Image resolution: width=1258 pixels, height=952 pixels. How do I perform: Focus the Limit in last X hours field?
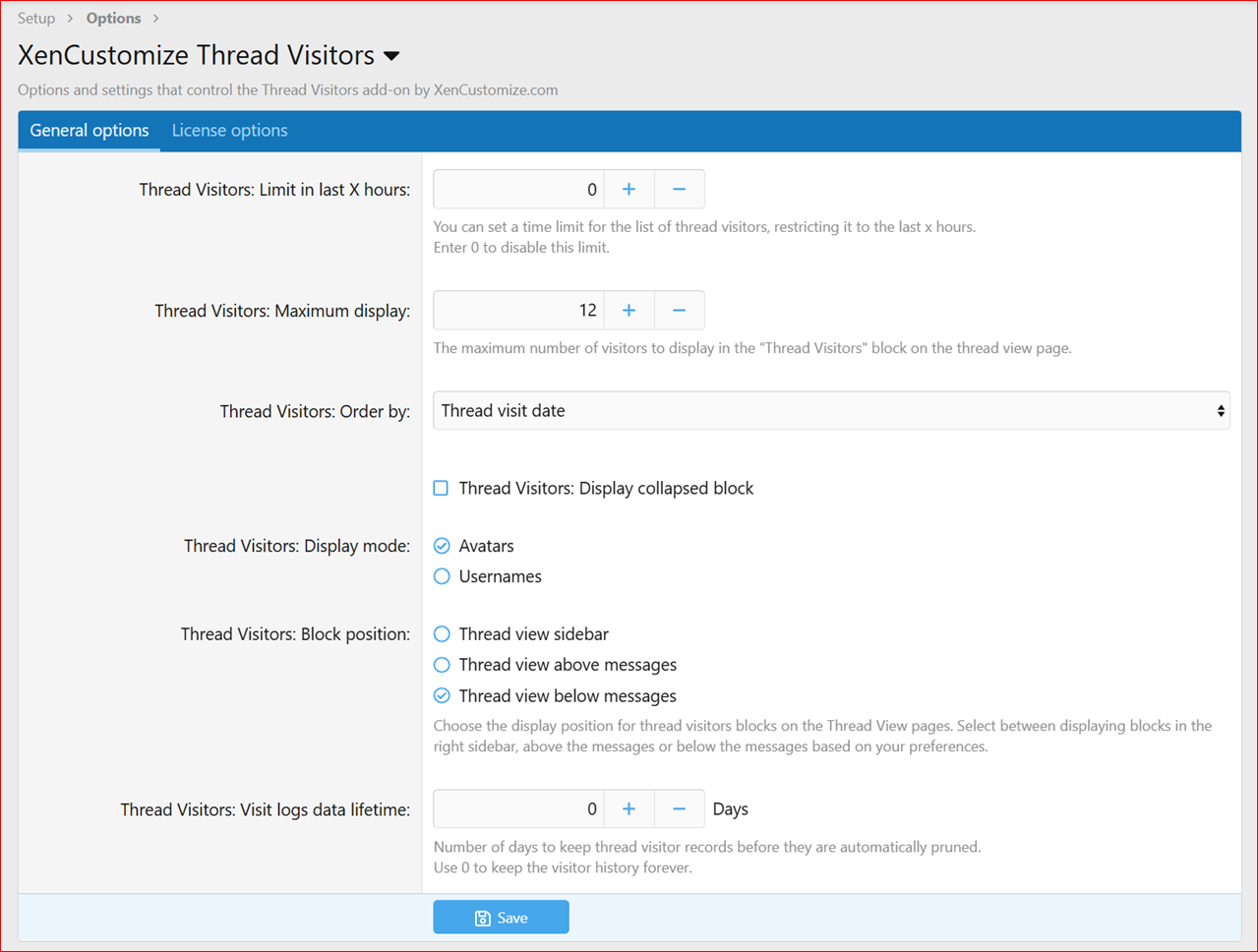519,190
